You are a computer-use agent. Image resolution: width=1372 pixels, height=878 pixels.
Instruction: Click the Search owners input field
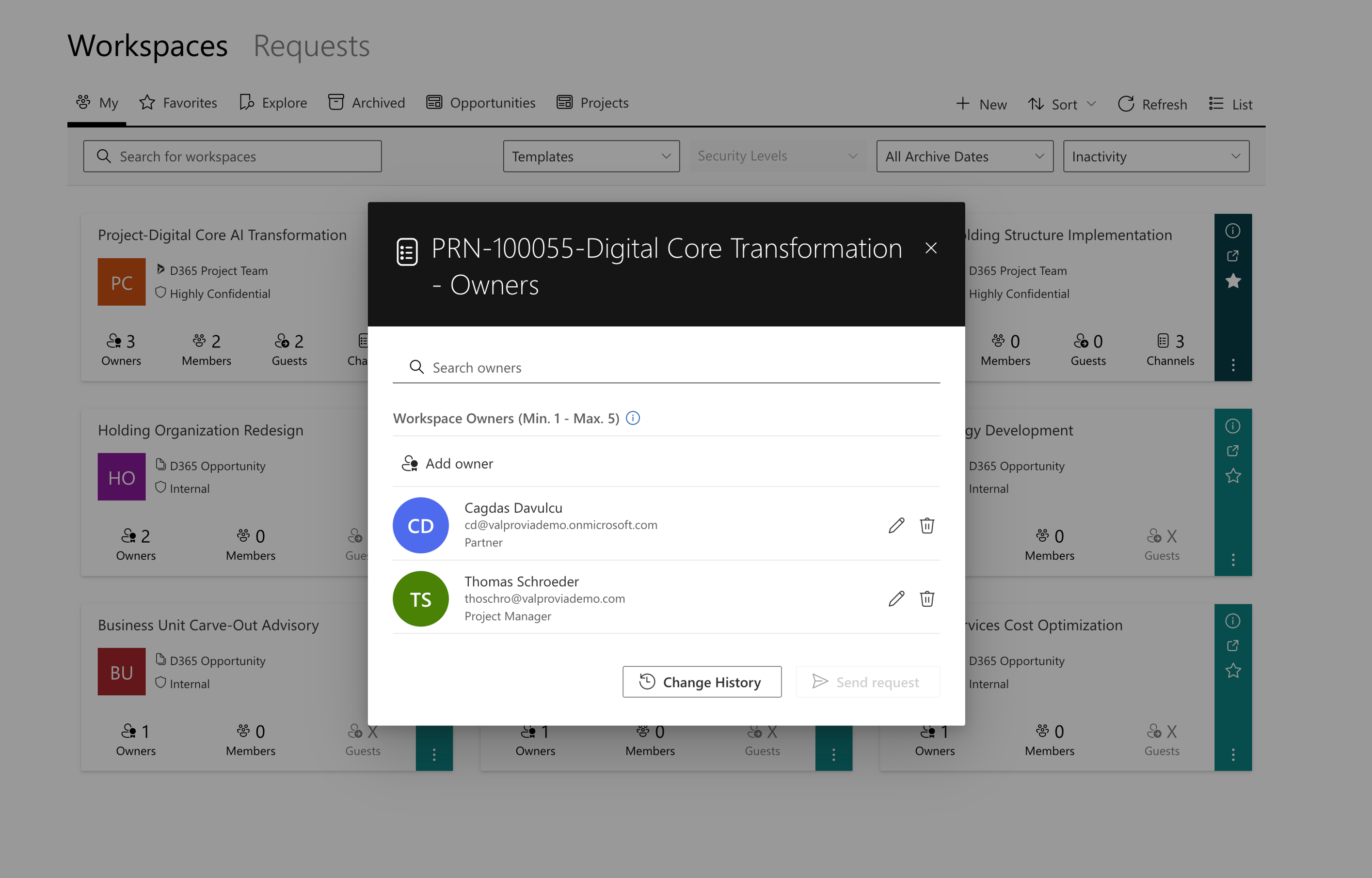pyautogui.click(x=571, y=367)
